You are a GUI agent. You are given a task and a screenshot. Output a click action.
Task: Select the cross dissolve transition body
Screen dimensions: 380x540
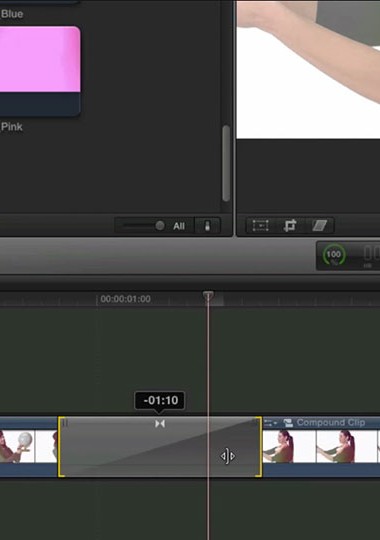160,447
